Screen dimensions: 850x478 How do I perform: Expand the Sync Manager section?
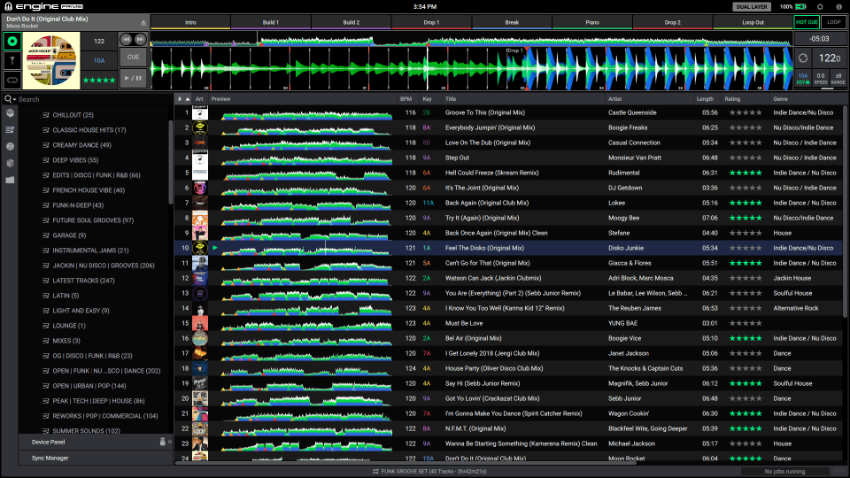point(96,458)
